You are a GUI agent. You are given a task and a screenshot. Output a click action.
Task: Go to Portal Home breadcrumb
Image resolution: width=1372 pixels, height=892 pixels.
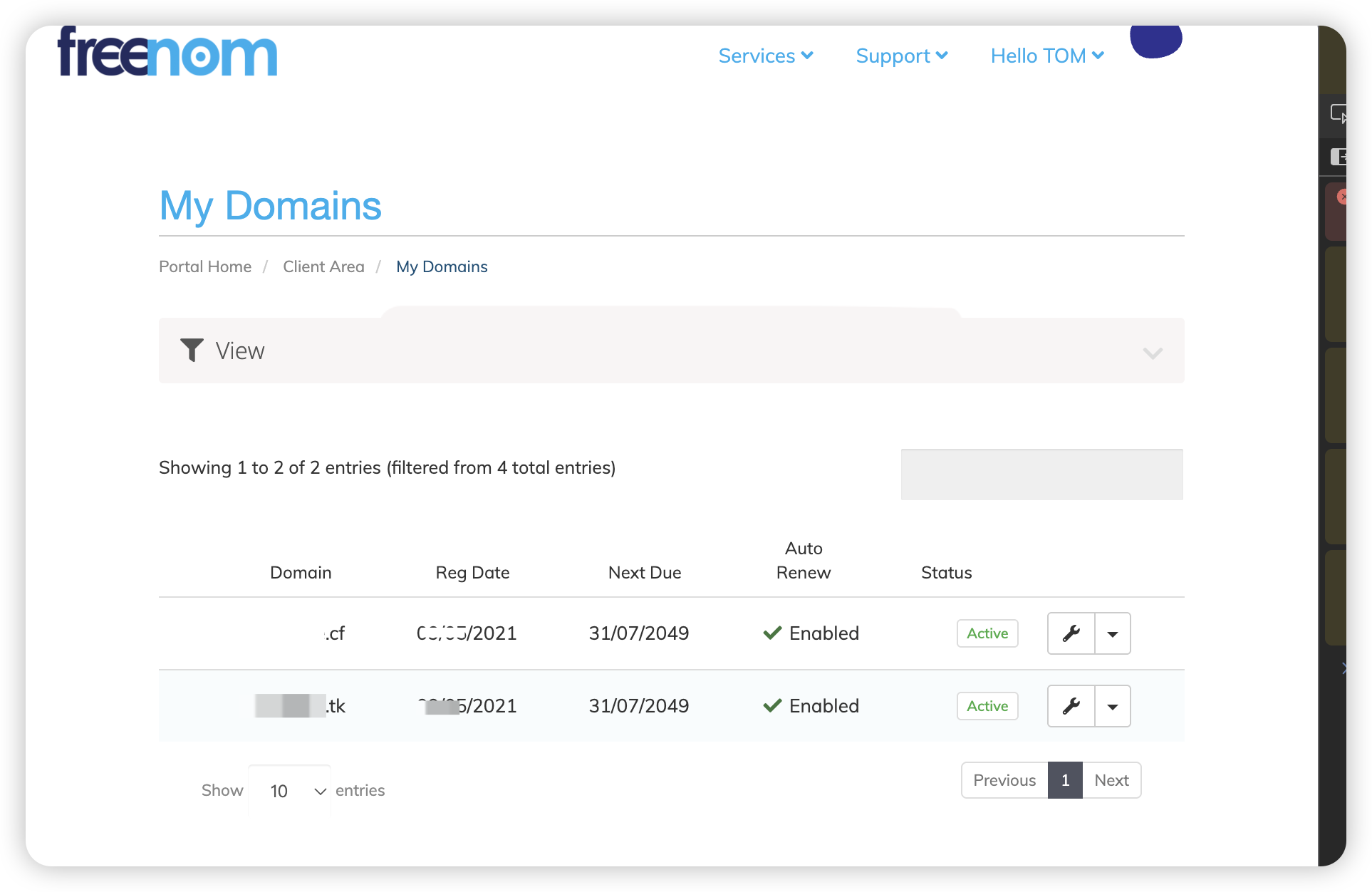point(205,266)
